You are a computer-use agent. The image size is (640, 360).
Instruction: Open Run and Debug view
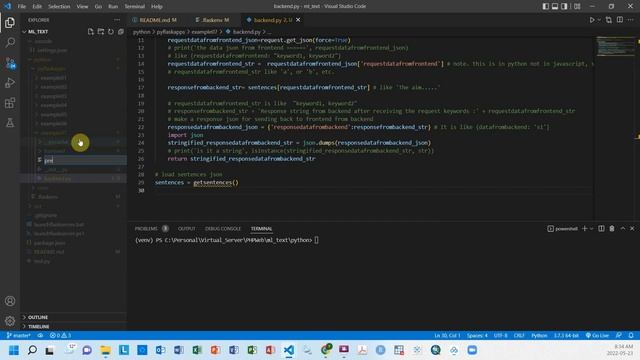click(x=10, y=83)
